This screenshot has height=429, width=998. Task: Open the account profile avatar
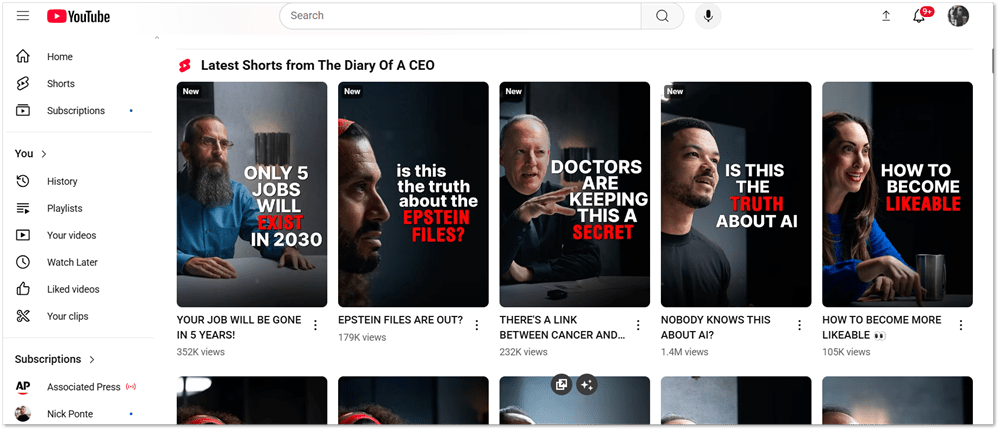tap(958, 16)
